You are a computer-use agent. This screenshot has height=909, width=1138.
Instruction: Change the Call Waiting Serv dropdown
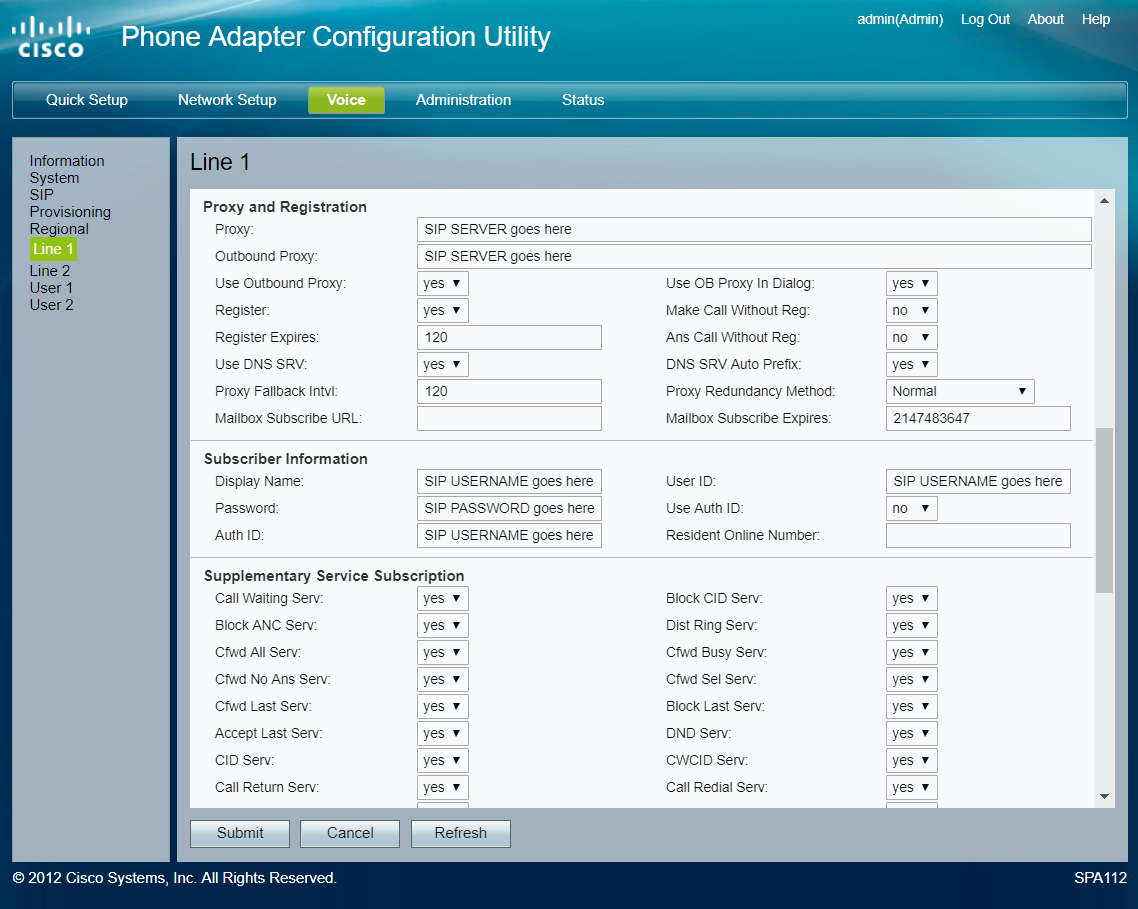442,599
